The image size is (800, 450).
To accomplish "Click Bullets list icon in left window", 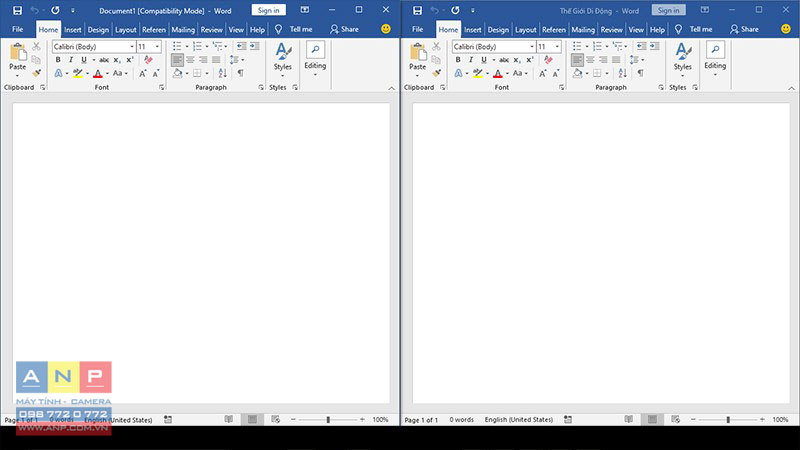I will point(177,46).
